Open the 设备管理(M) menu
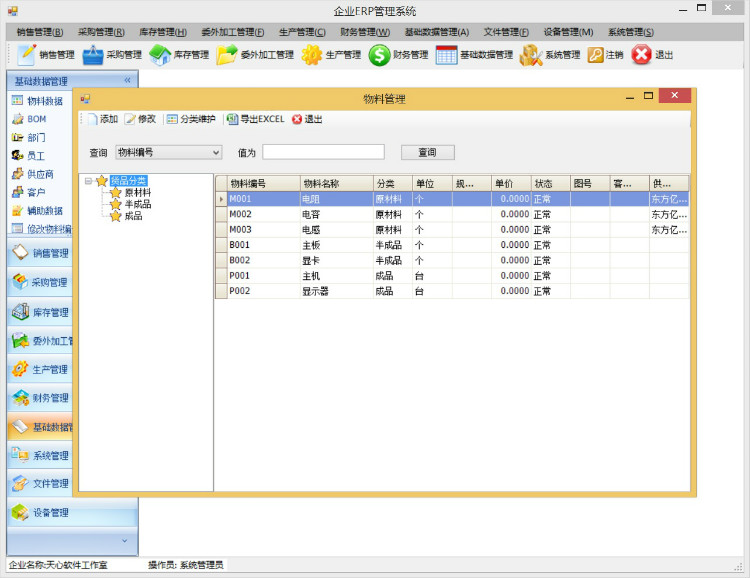The height and width of the screenshot is (578, 750). pos(568,32)
